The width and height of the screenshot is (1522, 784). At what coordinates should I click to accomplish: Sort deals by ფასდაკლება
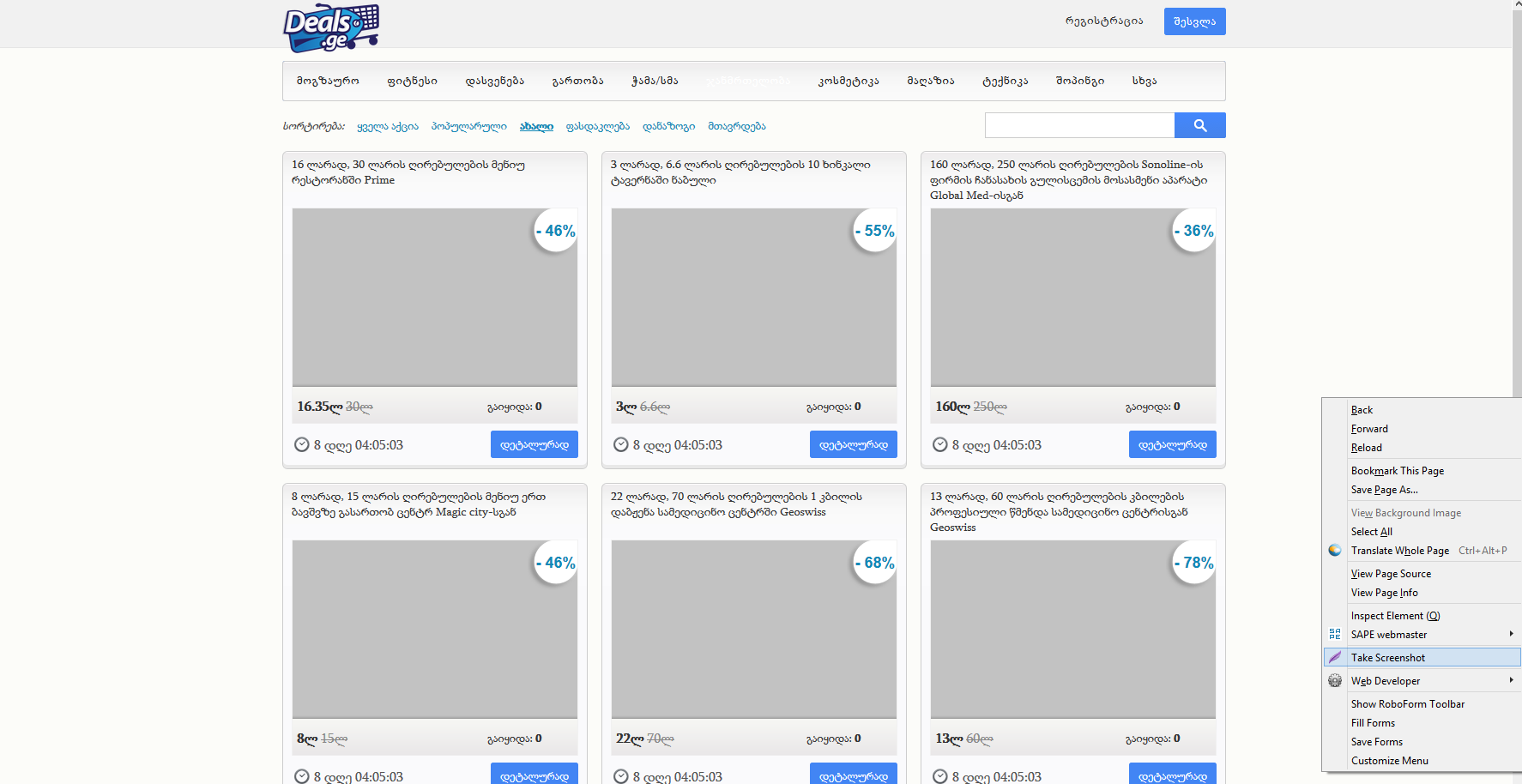tap(598, 126)
